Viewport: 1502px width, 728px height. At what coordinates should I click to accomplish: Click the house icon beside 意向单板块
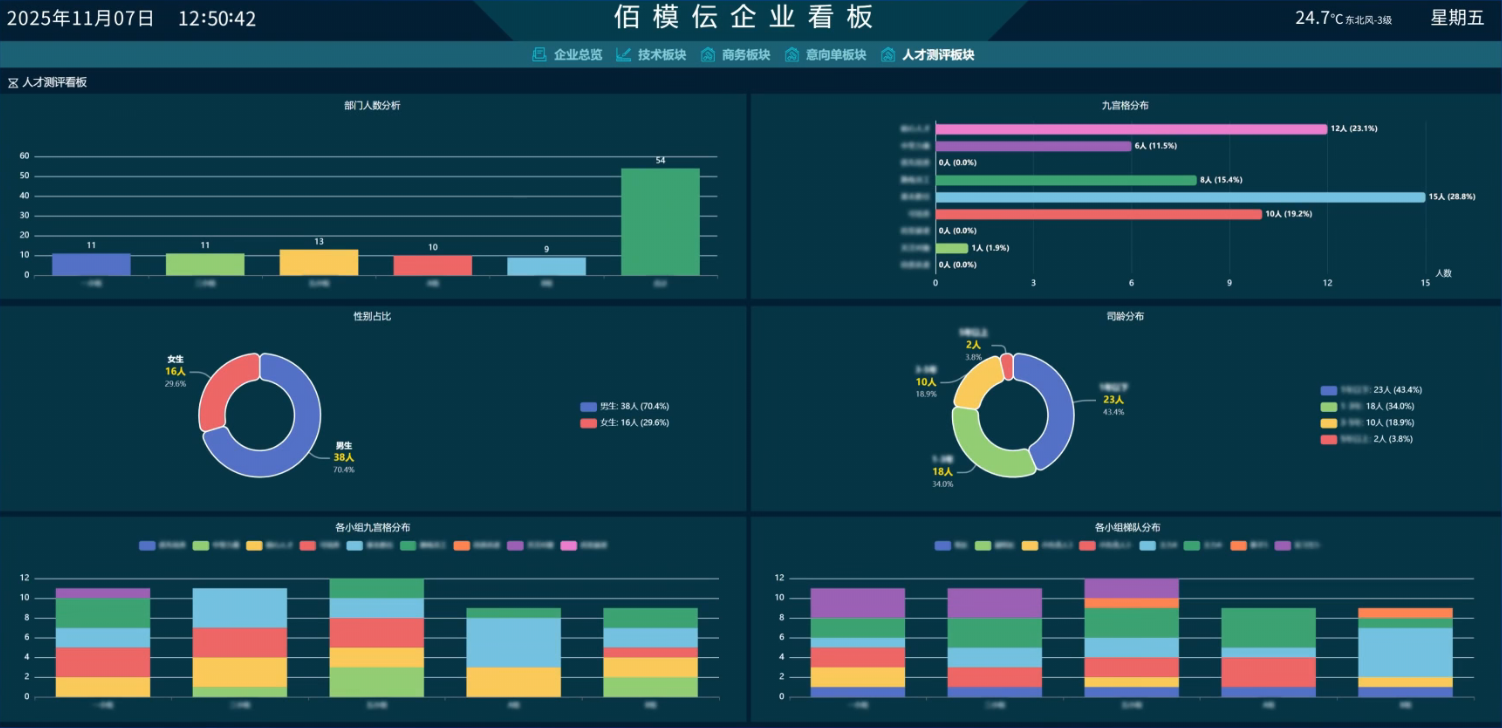click(792, 55)
